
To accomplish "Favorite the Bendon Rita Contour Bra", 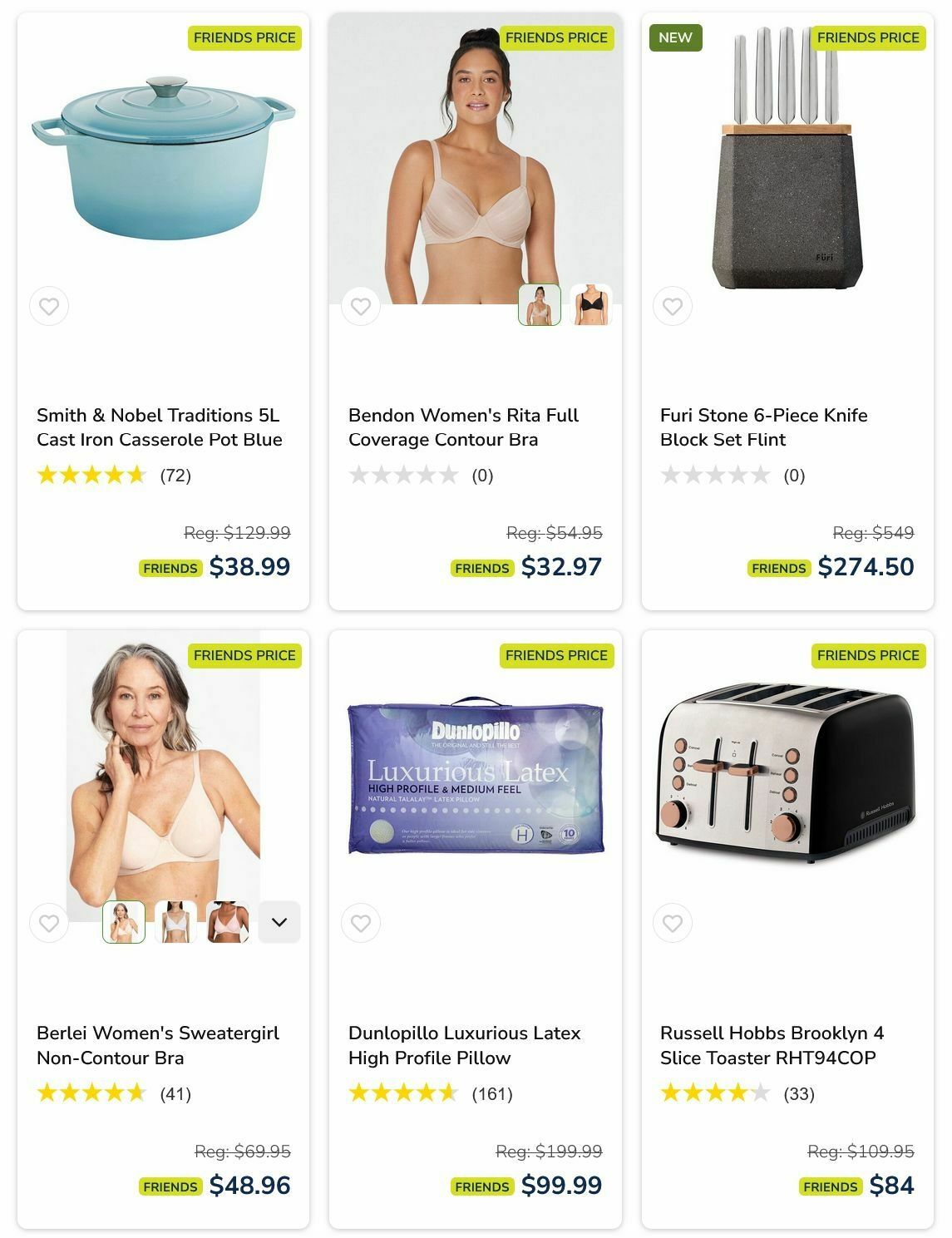I will 361,306.
